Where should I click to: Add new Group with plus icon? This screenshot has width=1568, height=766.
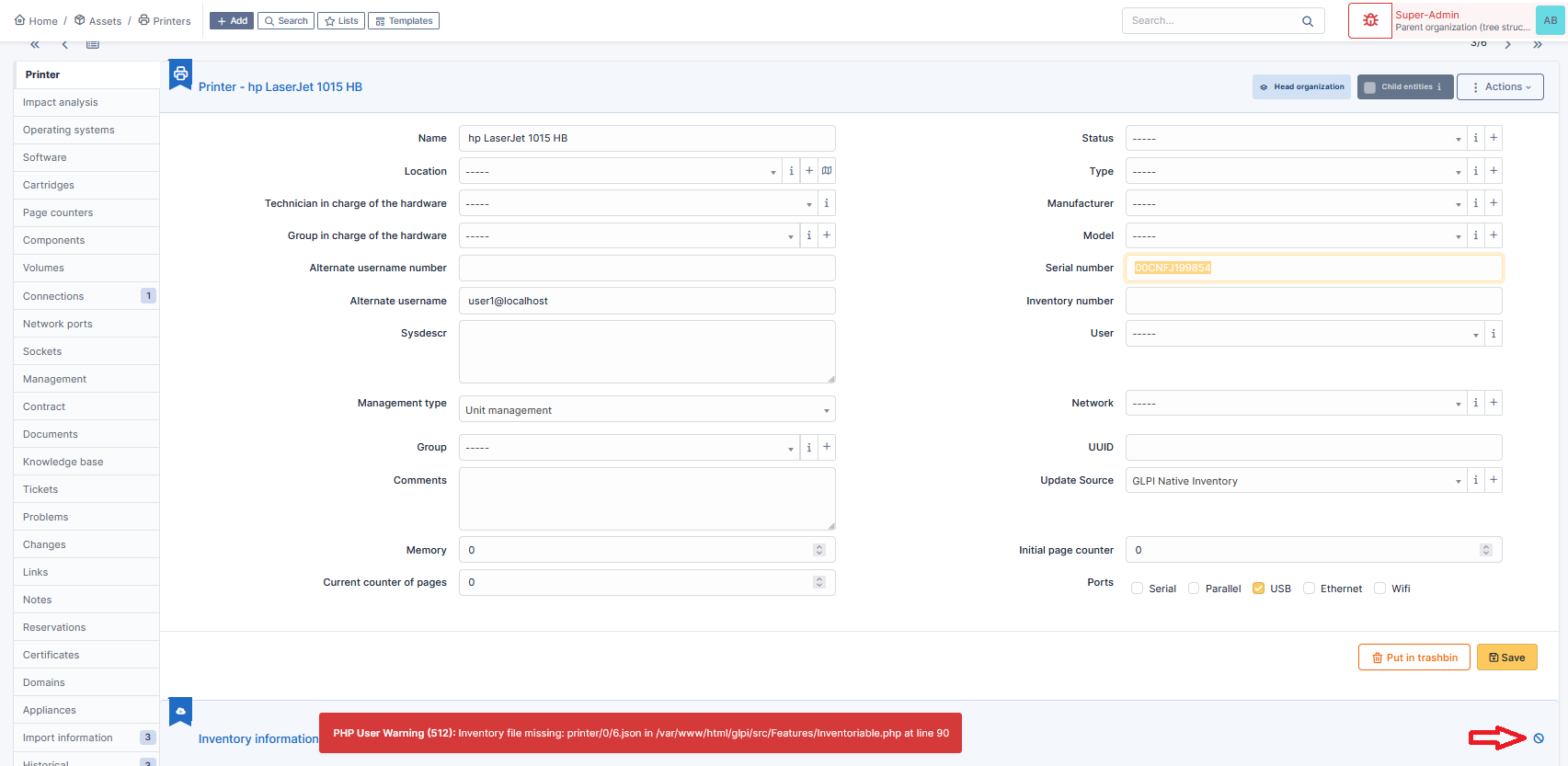[x=827, y=447]
